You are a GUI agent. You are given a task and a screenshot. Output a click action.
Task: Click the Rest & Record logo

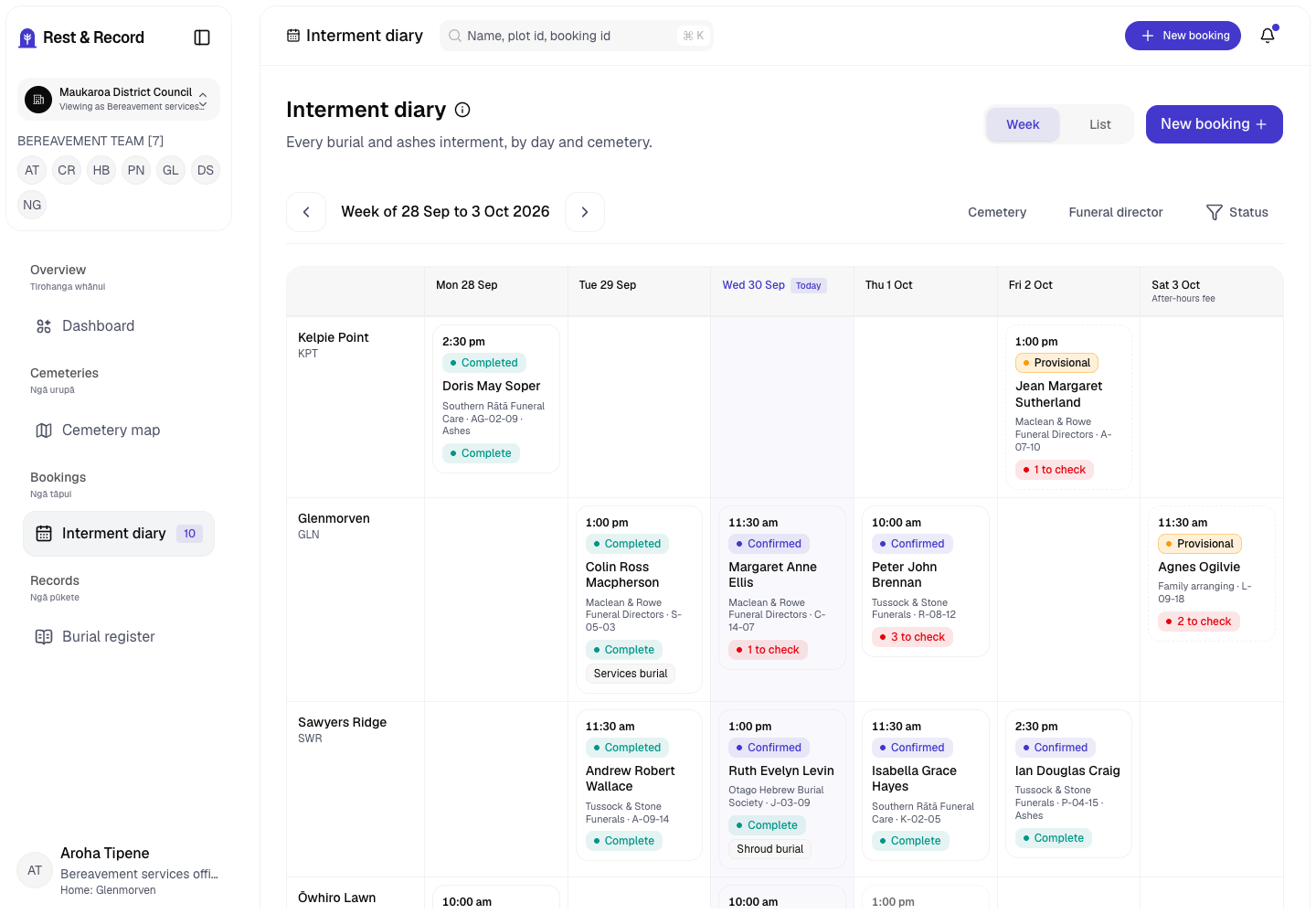click(81, 37)
